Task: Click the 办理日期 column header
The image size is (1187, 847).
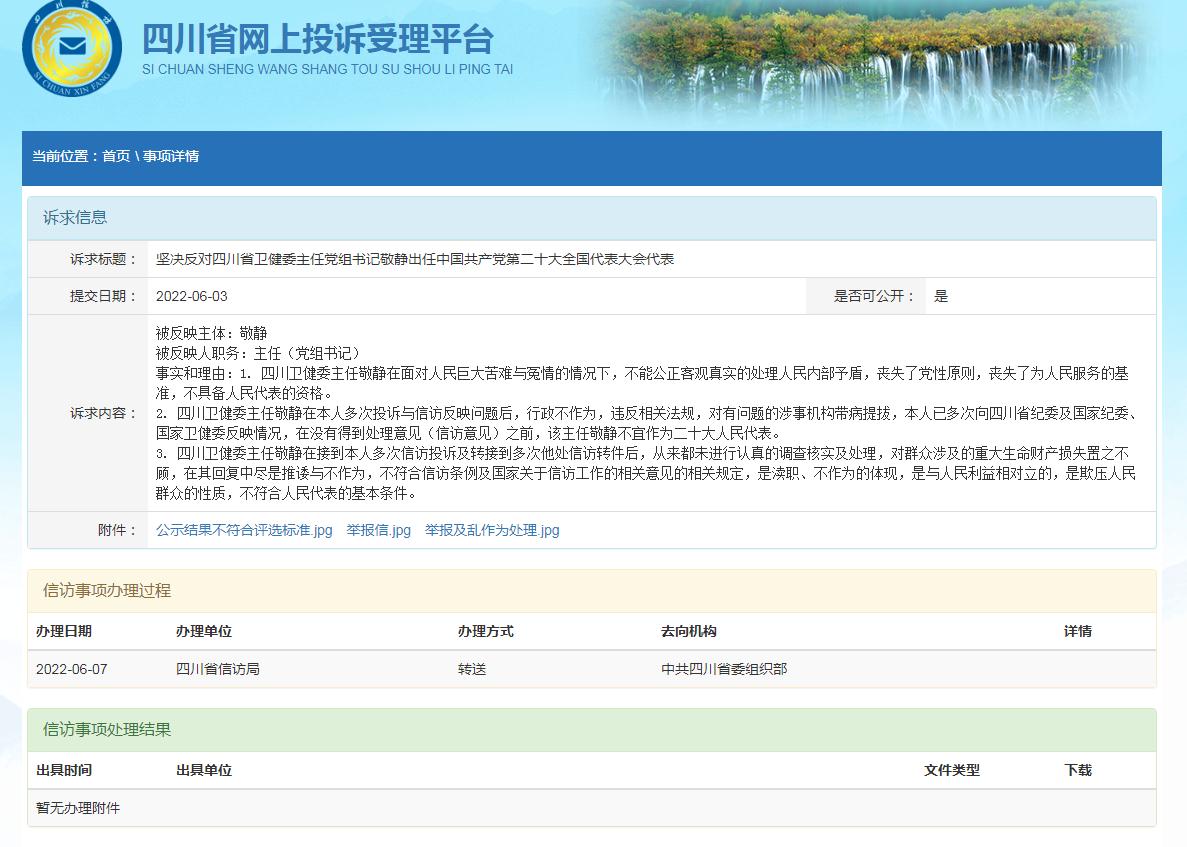Action: coord(64,631)
